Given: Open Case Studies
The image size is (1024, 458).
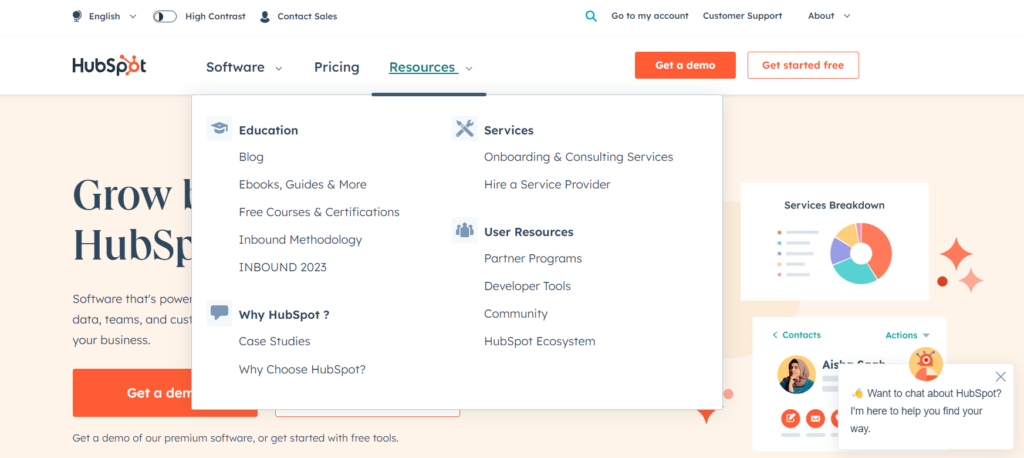Looking at the screenshot, I should (274, 341).
